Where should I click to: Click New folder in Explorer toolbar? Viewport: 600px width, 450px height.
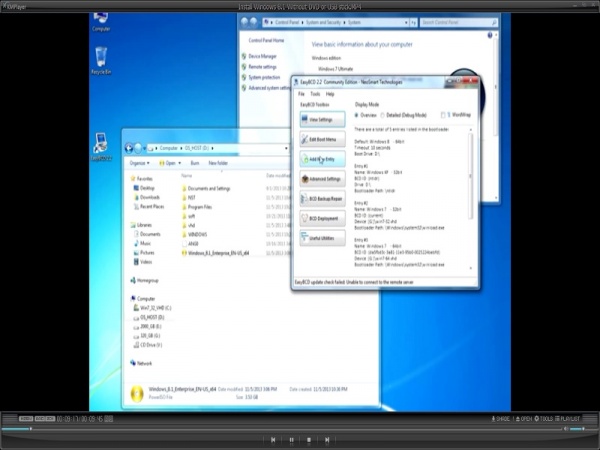(218, 163)
